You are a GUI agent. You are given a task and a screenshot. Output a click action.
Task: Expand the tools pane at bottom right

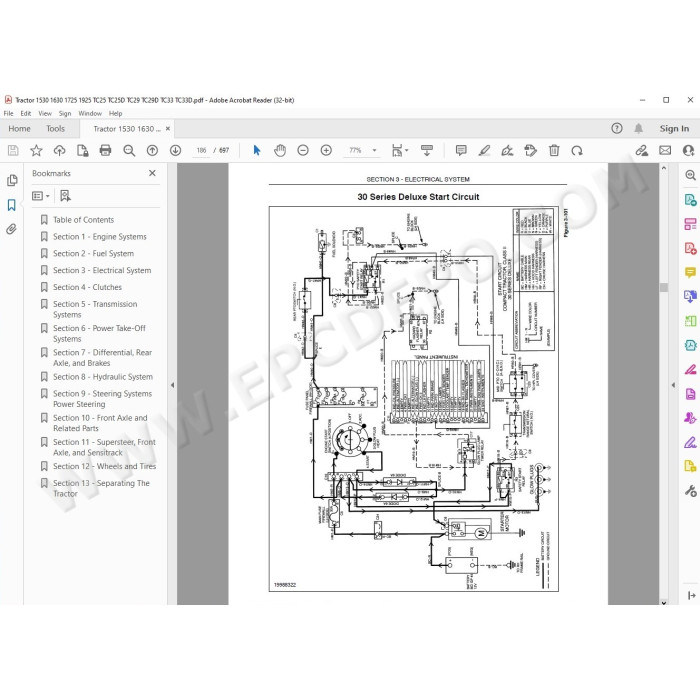click(x=692, y=595)
